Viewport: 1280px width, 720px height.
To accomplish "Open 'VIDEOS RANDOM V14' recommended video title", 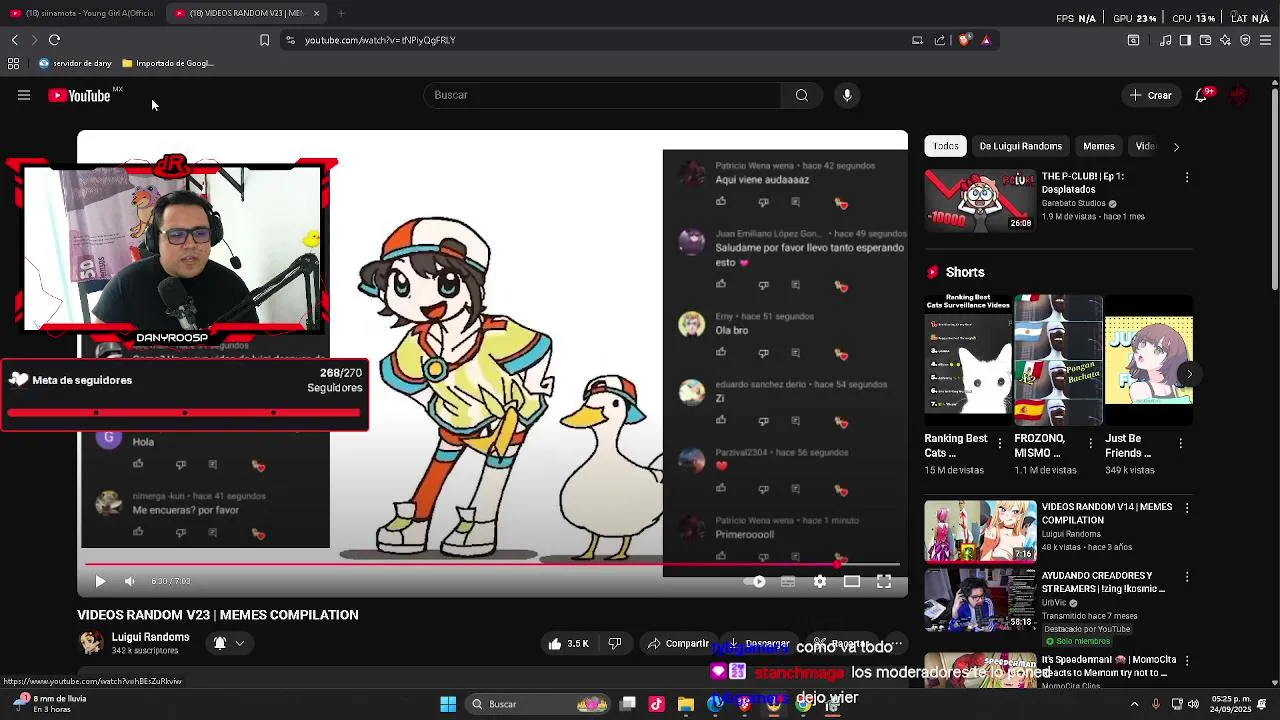I will 1107,513.
